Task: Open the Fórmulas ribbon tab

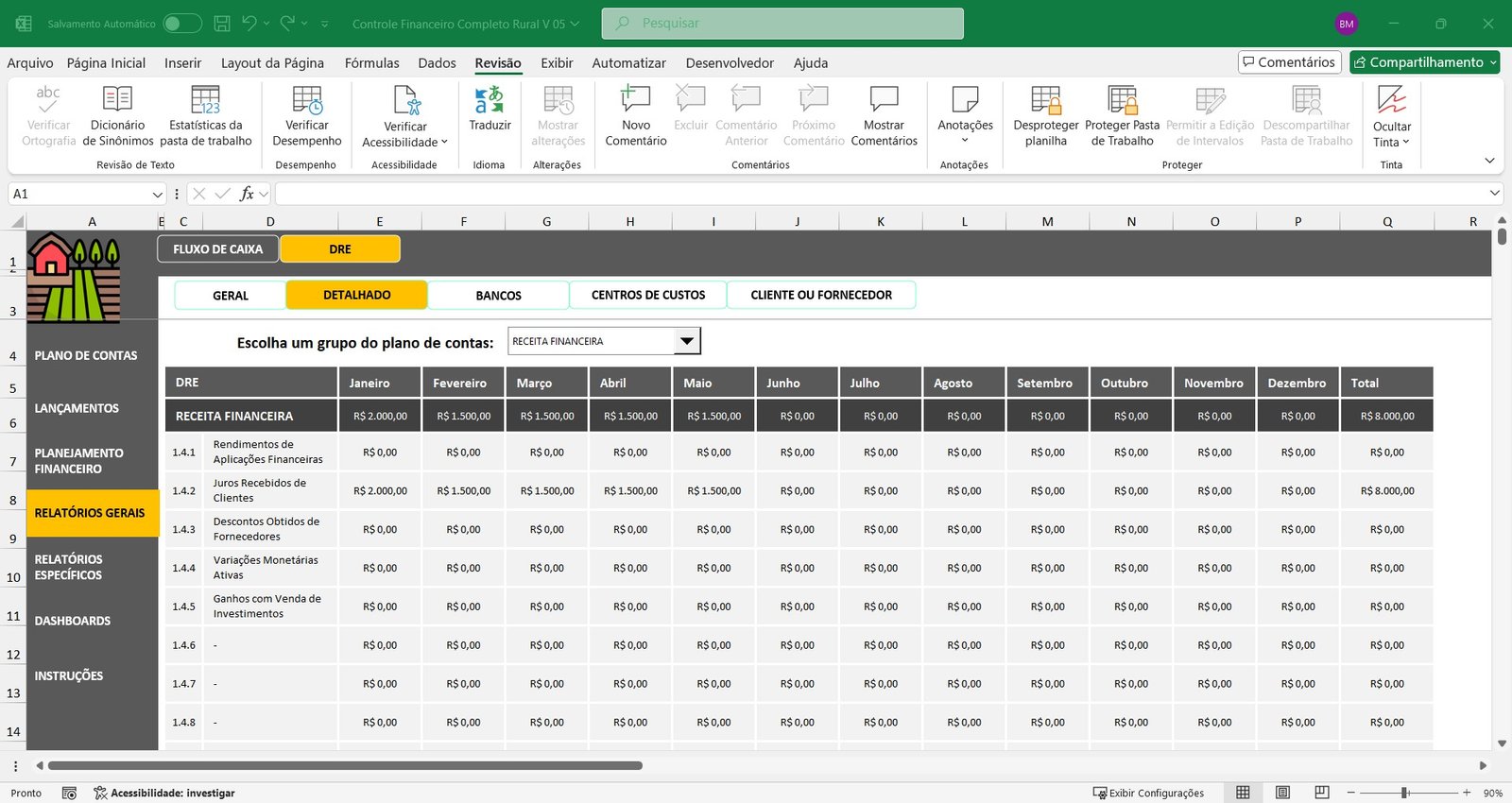Action: [x=371, y=63]
